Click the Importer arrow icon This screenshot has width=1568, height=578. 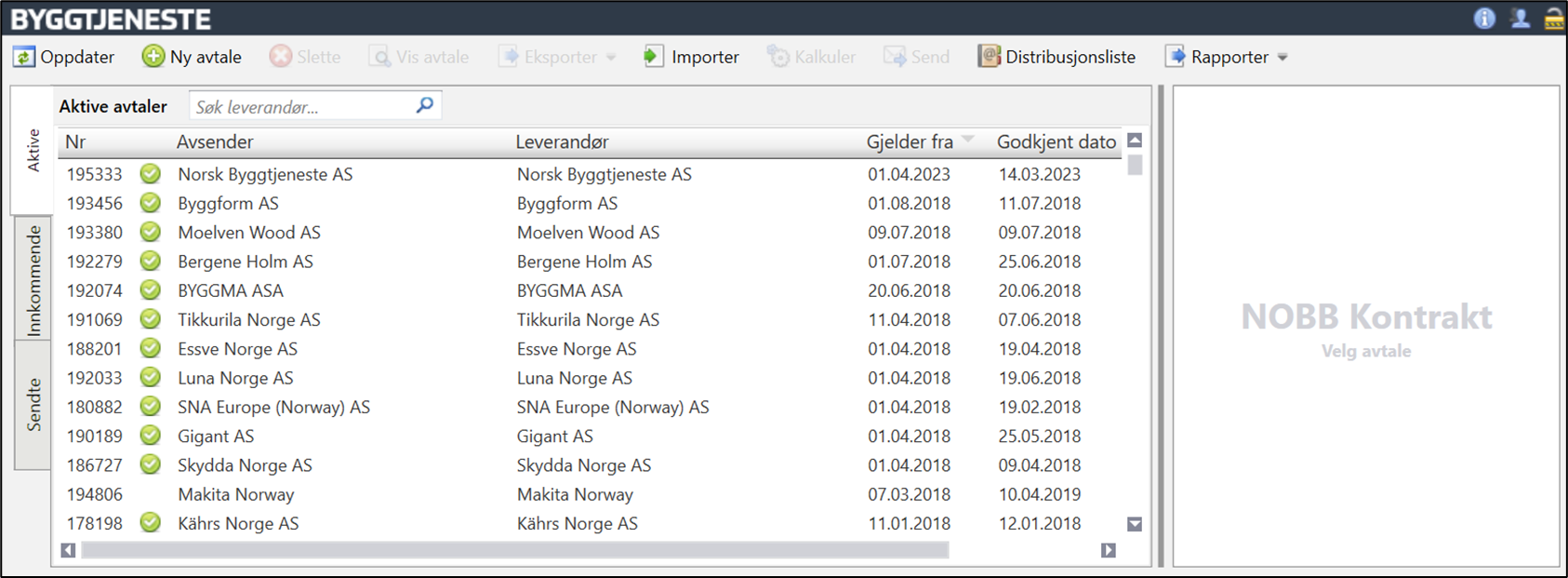point(654,57)
